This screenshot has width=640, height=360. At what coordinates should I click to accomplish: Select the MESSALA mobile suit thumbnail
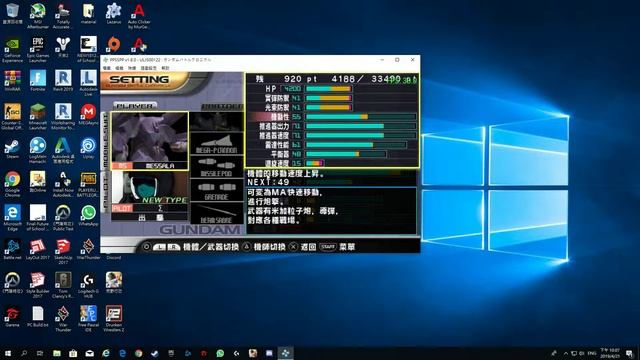[150, 141]
